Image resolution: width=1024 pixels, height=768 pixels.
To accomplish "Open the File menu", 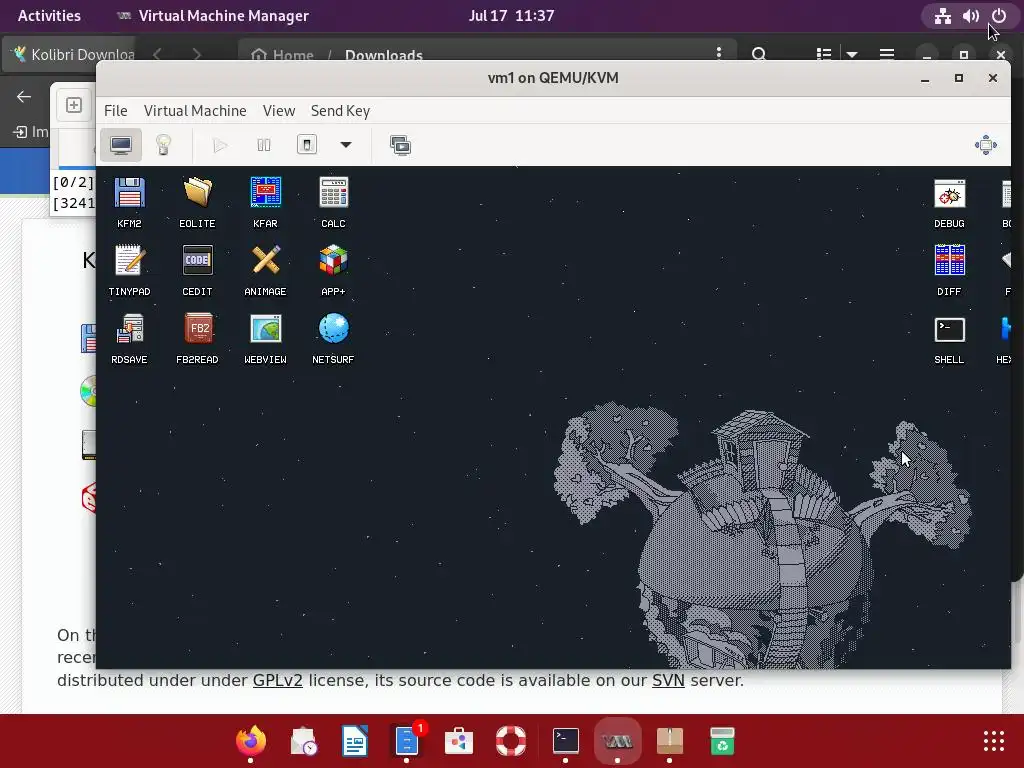I will click(116, 111).
